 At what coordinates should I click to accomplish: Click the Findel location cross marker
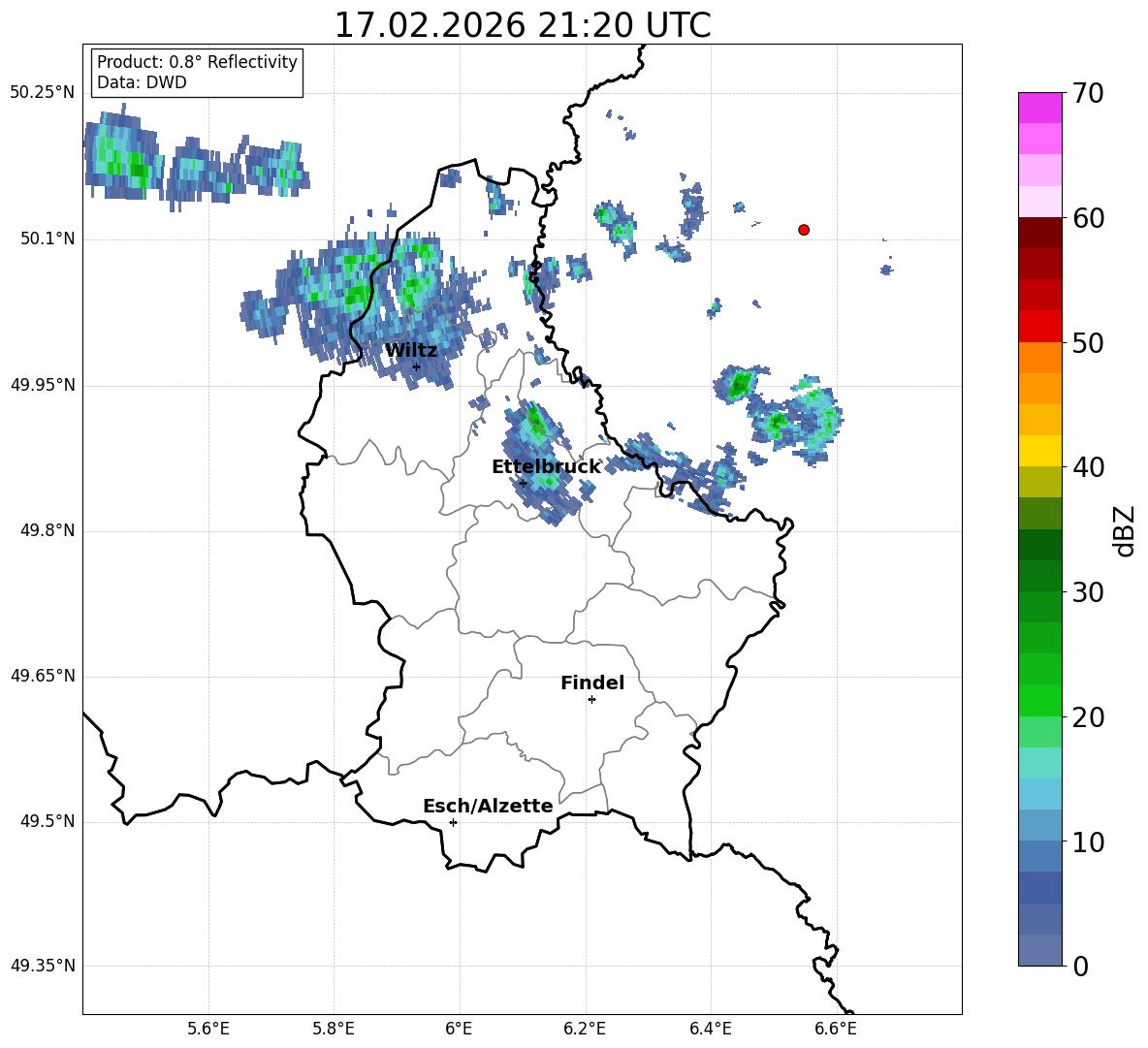click(591, 700)
